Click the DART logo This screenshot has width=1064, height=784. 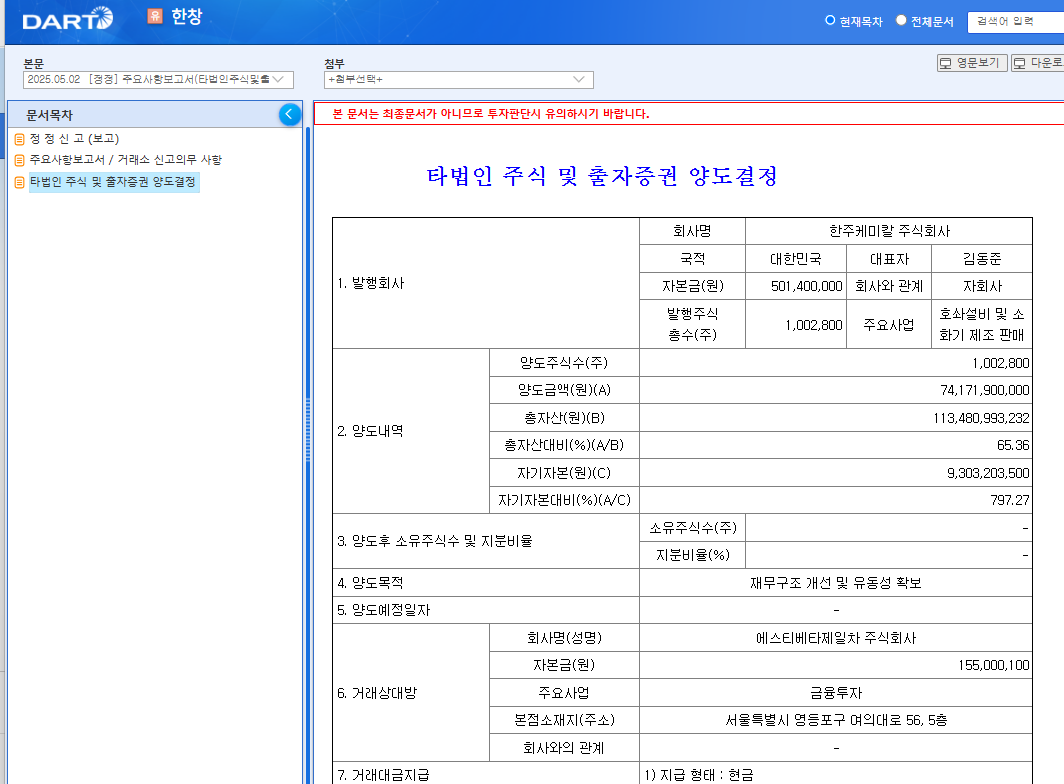(64, 18)
